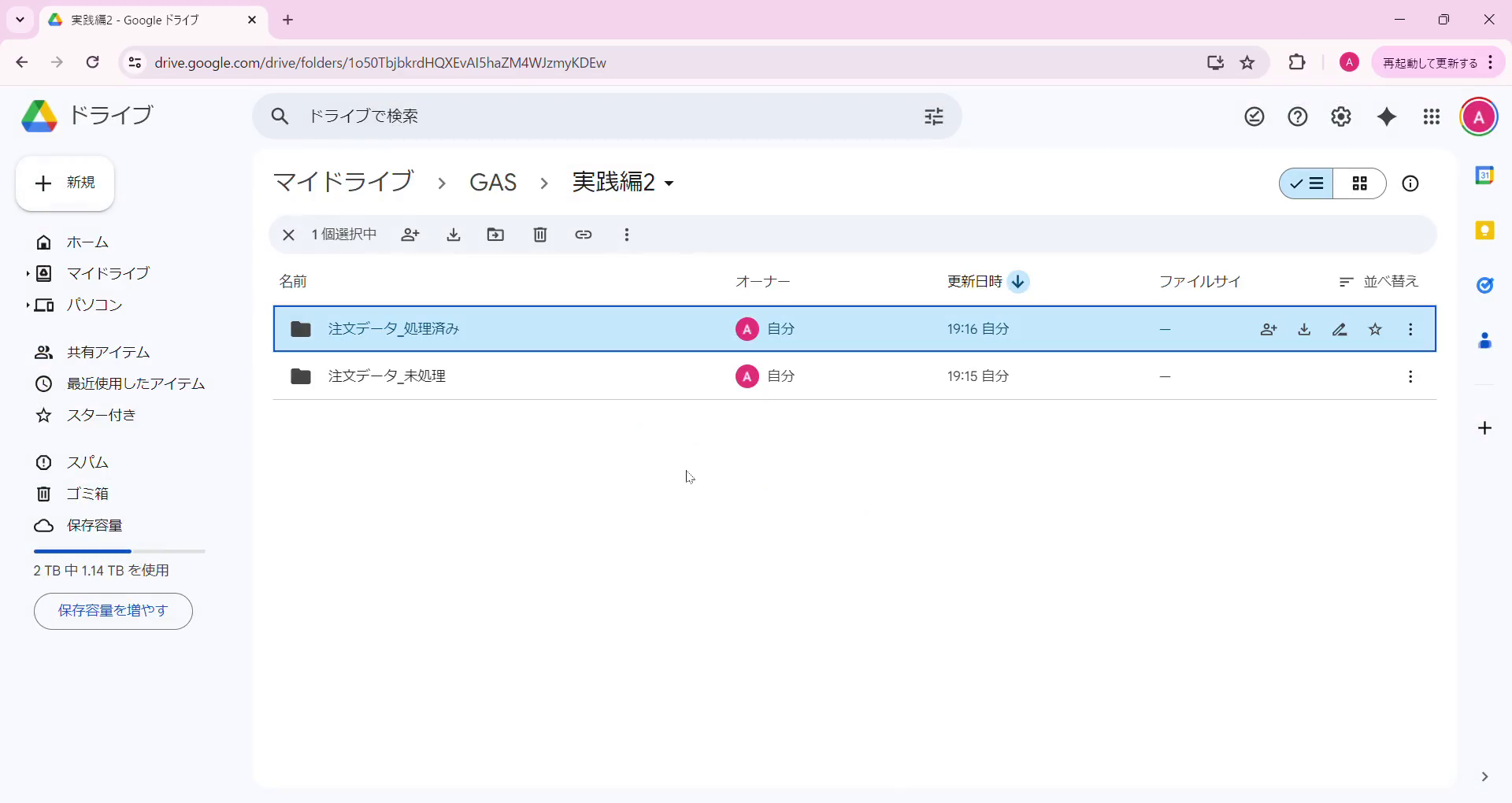The height and width of the screenshot is (803, 1512).
Task: Open the Google apps grid
Action: pos(1432,116)
